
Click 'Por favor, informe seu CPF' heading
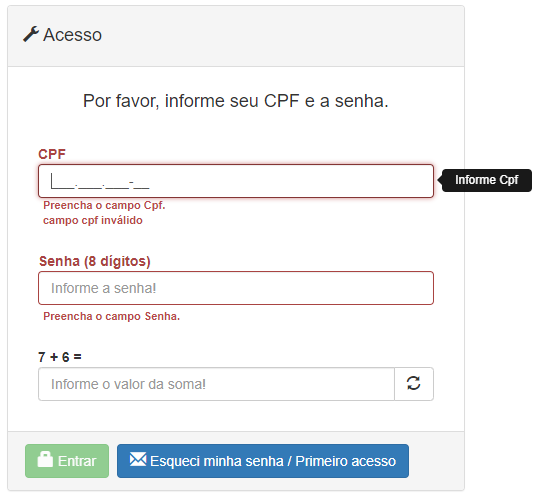click(x=236, y=101)
